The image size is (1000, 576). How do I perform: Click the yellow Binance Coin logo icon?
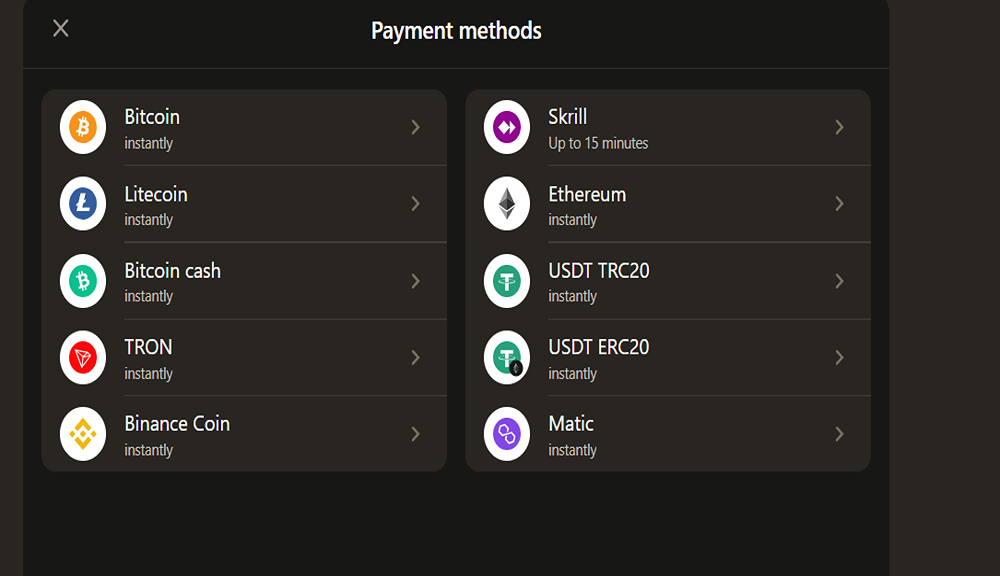[83, 434]
